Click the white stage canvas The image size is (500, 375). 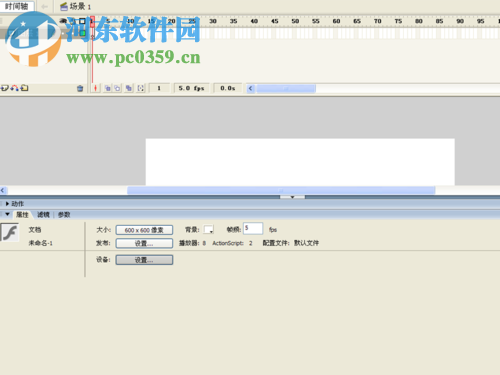click(300, 162)
